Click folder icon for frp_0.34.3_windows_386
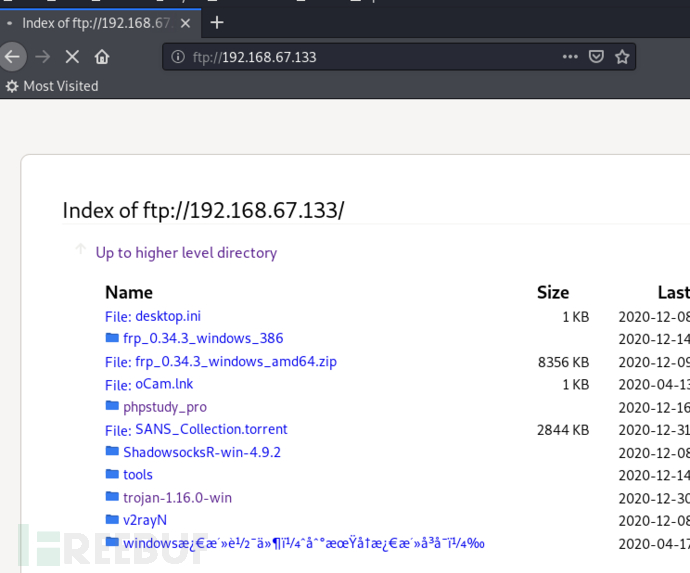 (112, 338)
